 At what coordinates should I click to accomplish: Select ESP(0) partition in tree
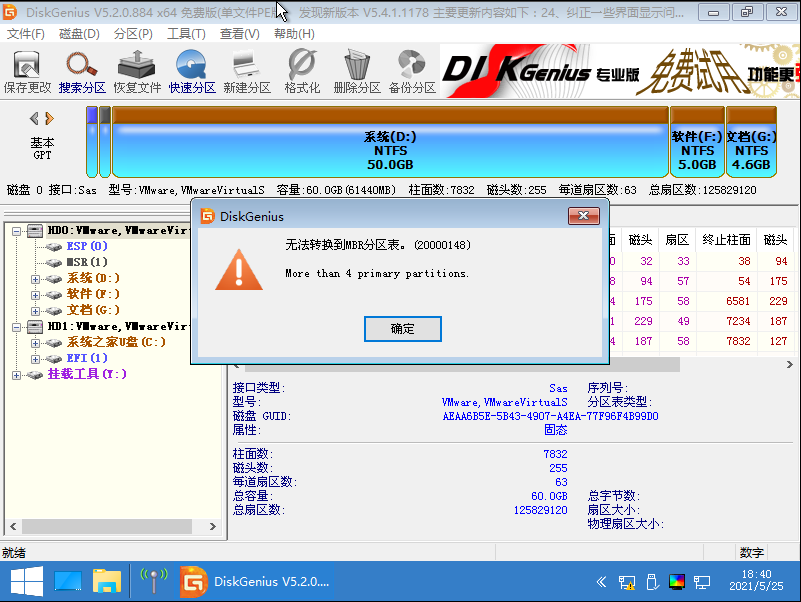87,246
